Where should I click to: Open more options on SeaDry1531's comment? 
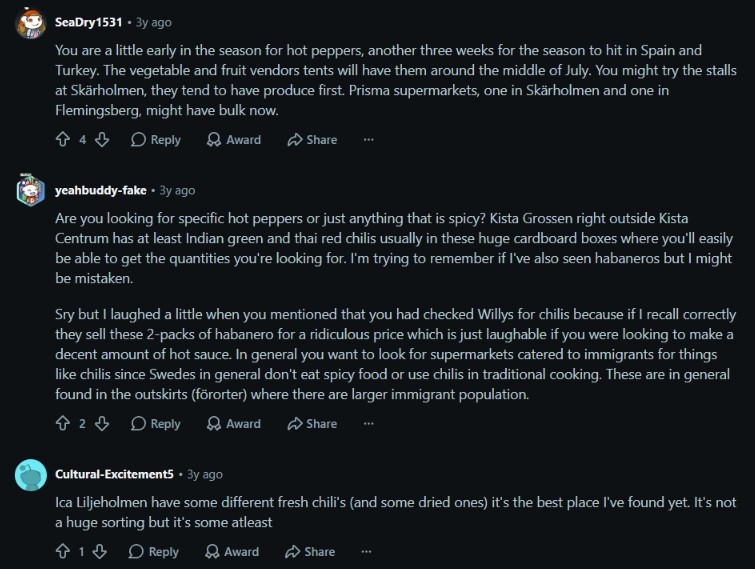(x=368, y=140)
